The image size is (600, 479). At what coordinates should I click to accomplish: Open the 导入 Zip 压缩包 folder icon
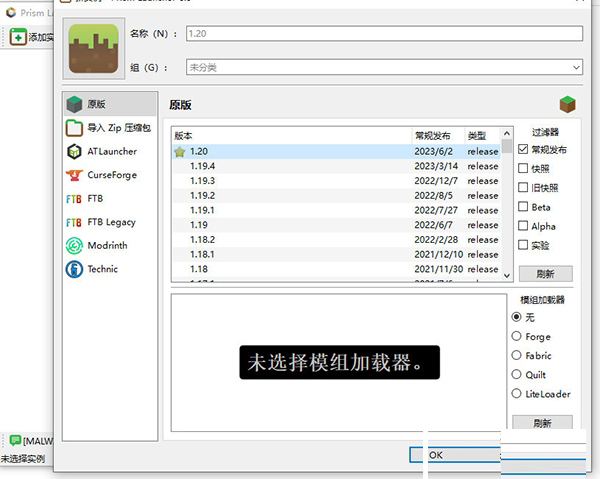74,128
